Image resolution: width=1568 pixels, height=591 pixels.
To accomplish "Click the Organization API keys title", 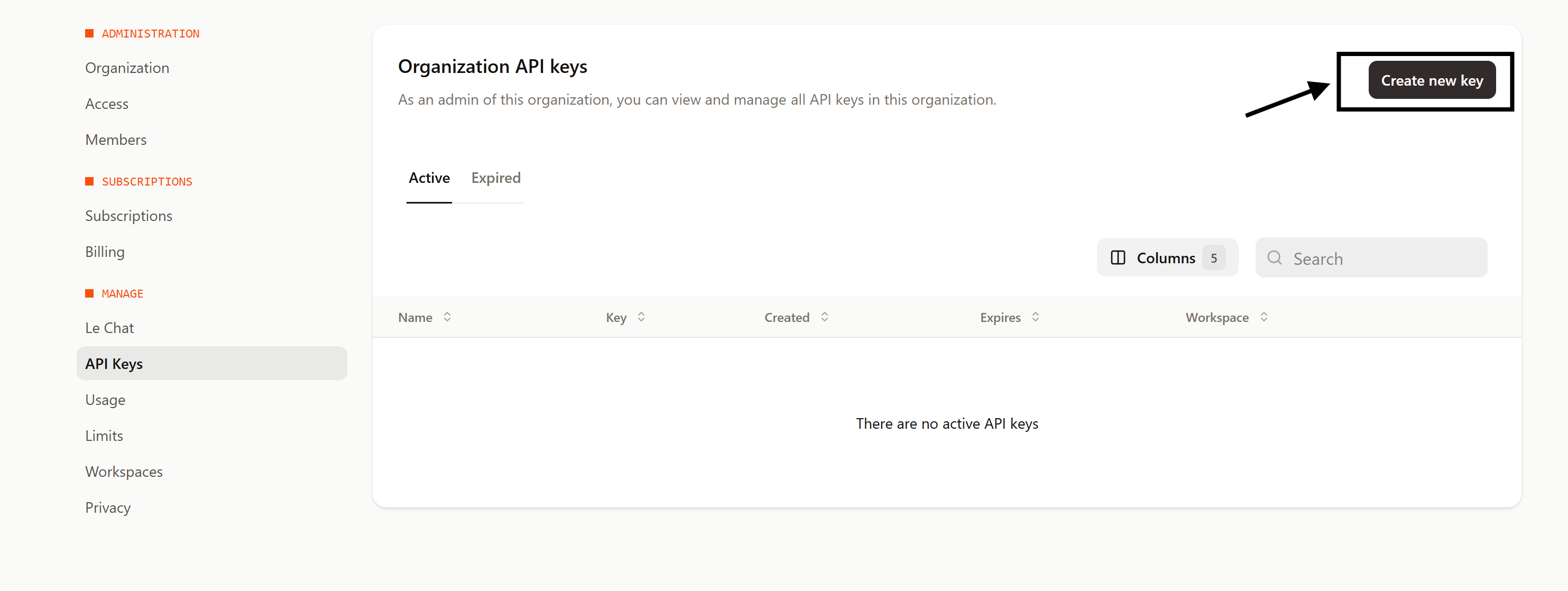I will click(x=492, y=67).
